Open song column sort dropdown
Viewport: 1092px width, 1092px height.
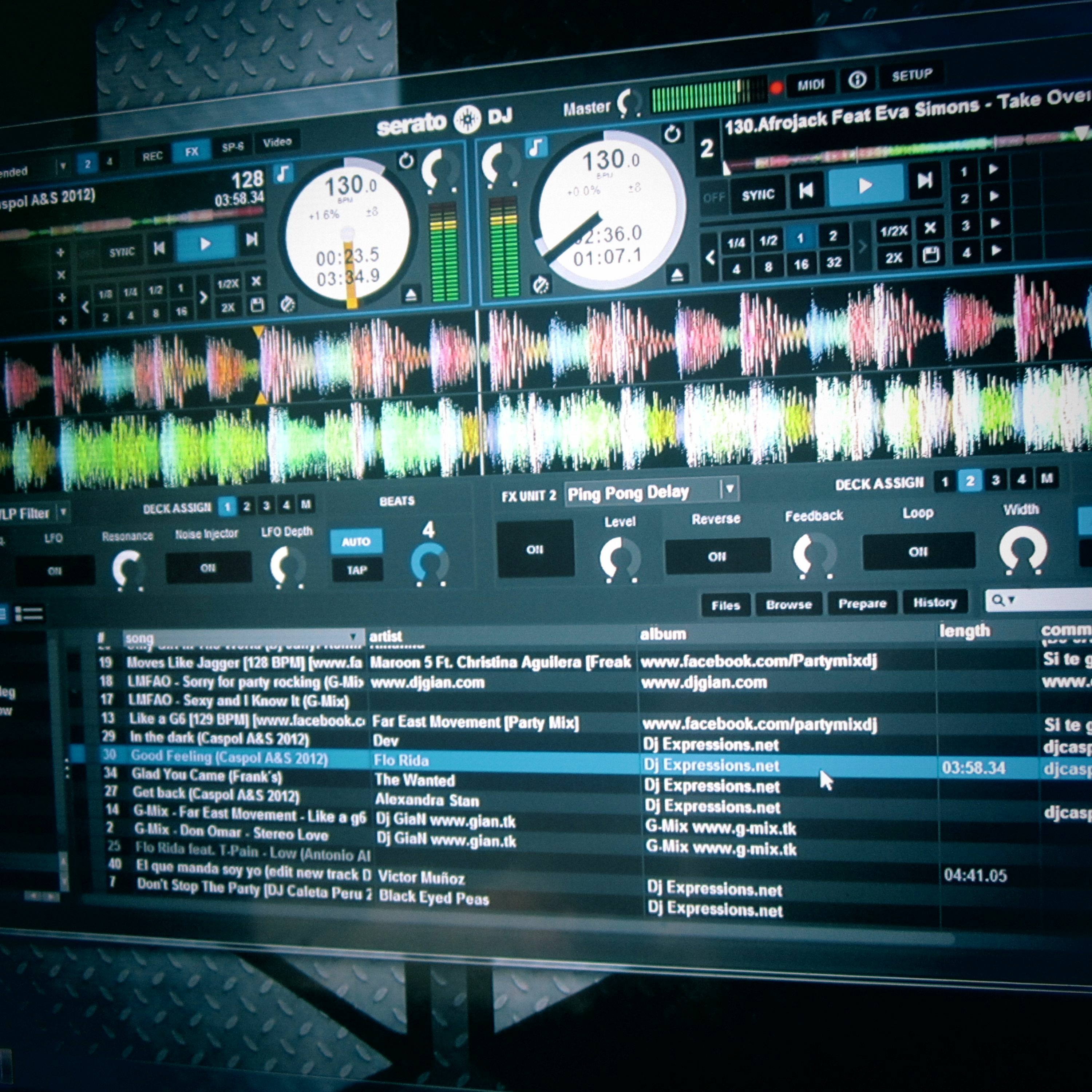(353, 636)
